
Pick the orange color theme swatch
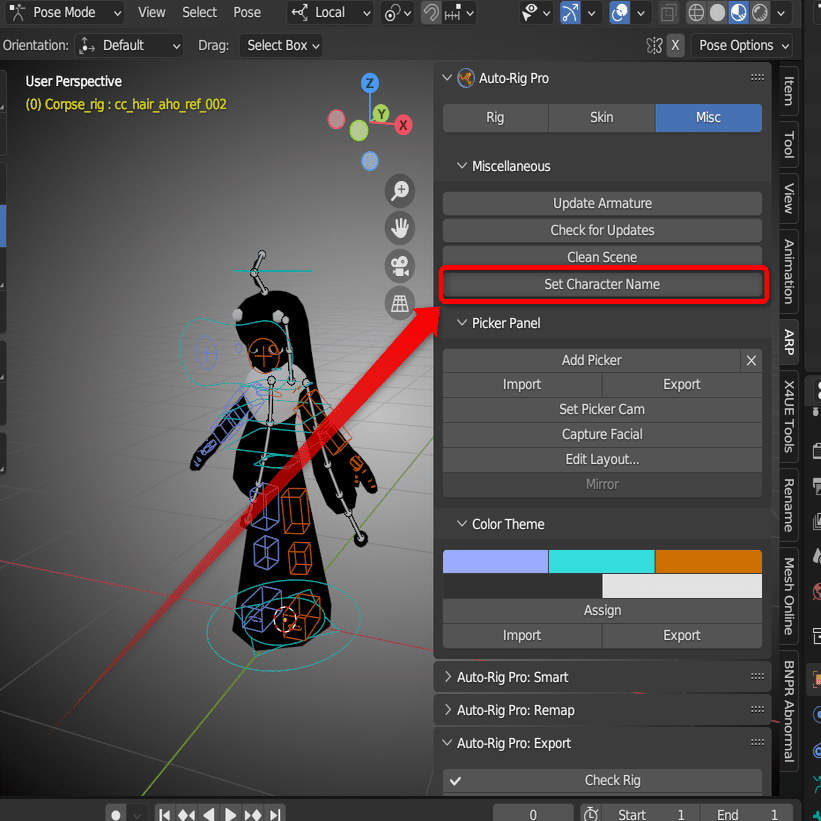click(x=708, y=561)
